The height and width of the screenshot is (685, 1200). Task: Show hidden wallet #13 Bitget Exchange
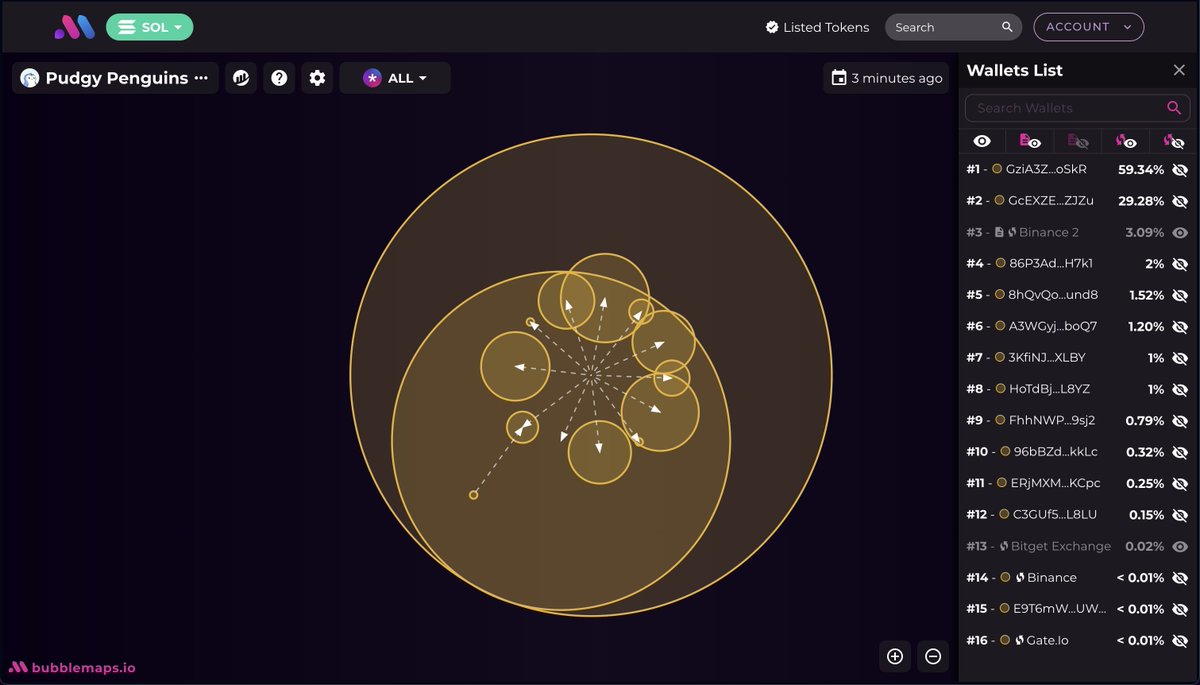coord(1180,546)
